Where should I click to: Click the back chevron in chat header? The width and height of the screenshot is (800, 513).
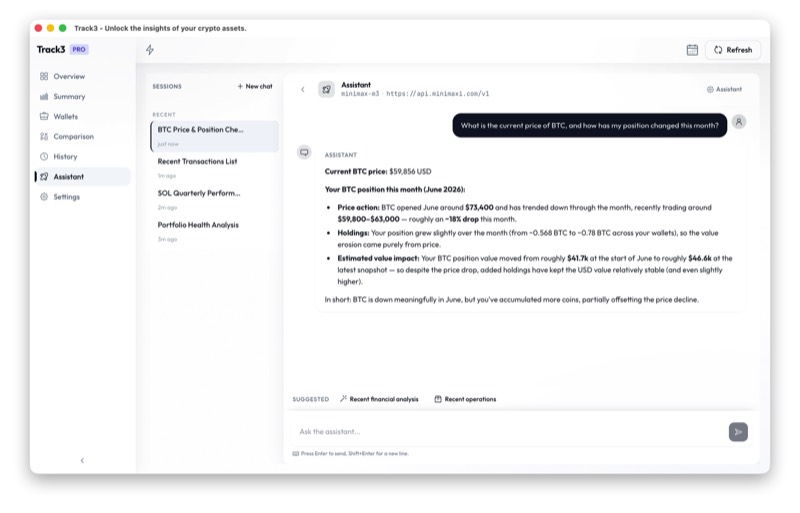tap(303, 90)
